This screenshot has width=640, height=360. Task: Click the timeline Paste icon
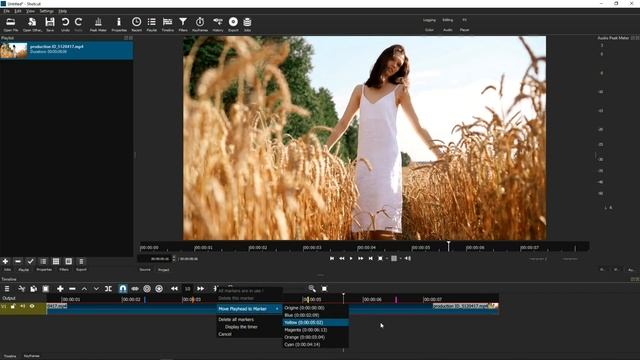tap(46, 289)
